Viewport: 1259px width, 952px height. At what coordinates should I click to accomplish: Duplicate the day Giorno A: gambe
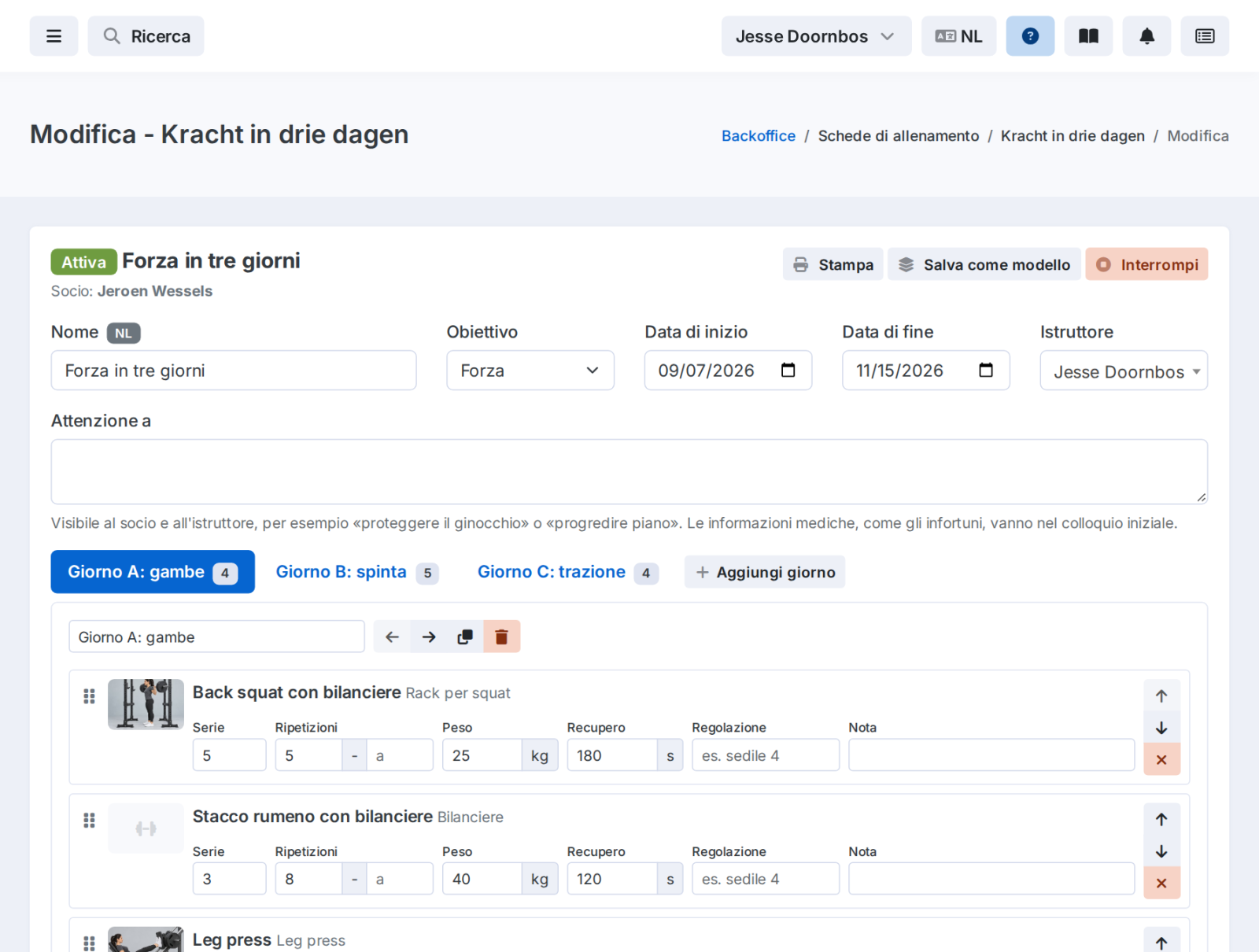tap(465, 637)
